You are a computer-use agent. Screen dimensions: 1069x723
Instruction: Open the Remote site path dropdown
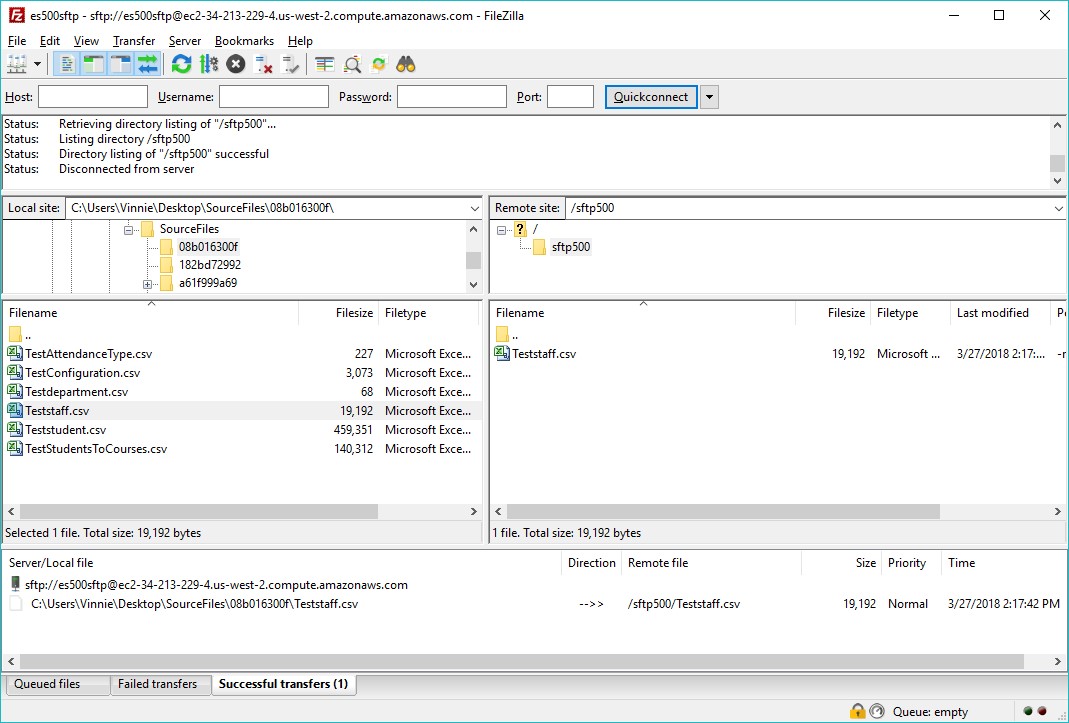pyautogui.click(x=1059, y=208)
